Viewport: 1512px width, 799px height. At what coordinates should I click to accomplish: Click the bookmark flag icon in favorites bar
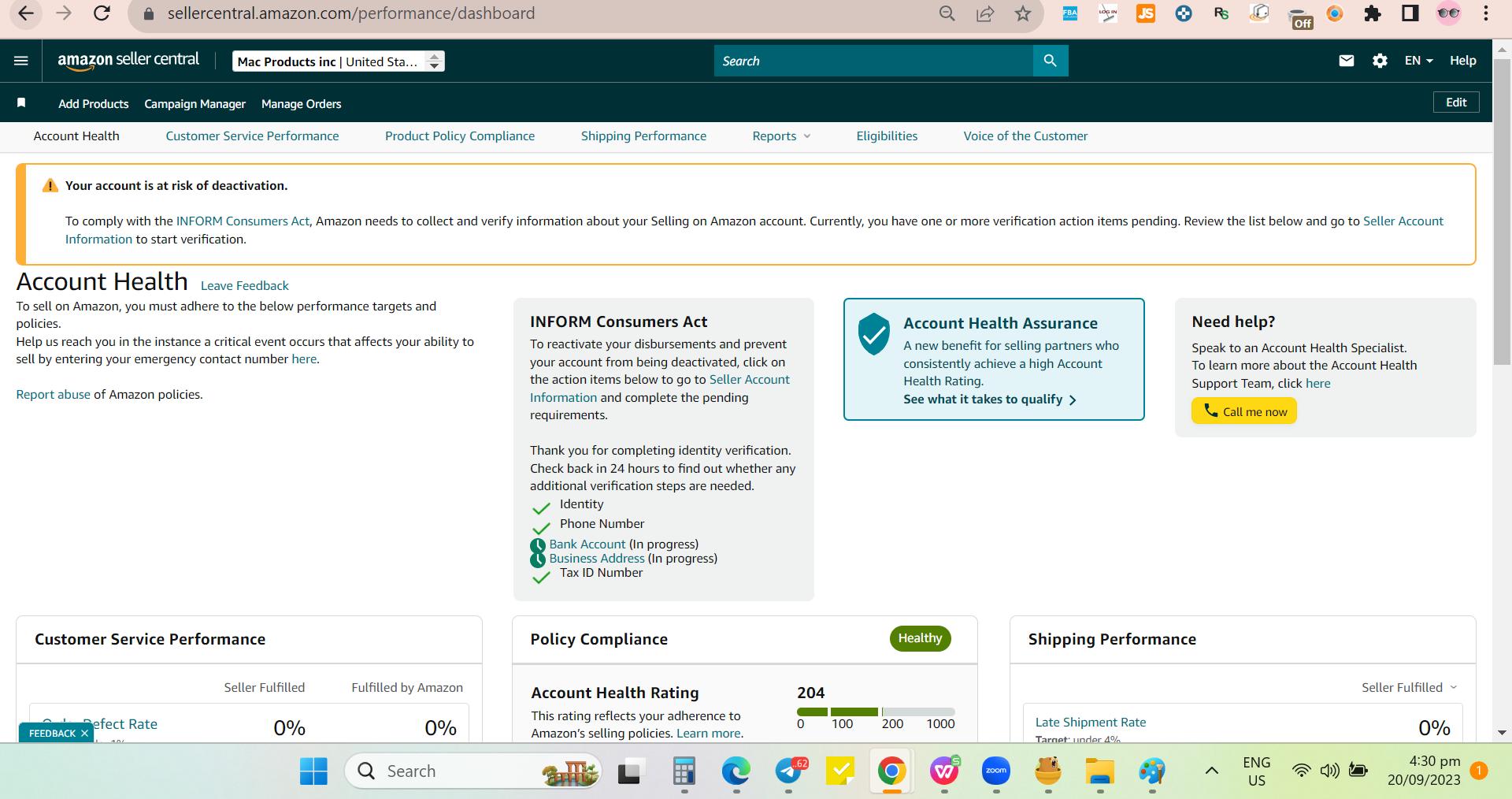pos(21,103)
